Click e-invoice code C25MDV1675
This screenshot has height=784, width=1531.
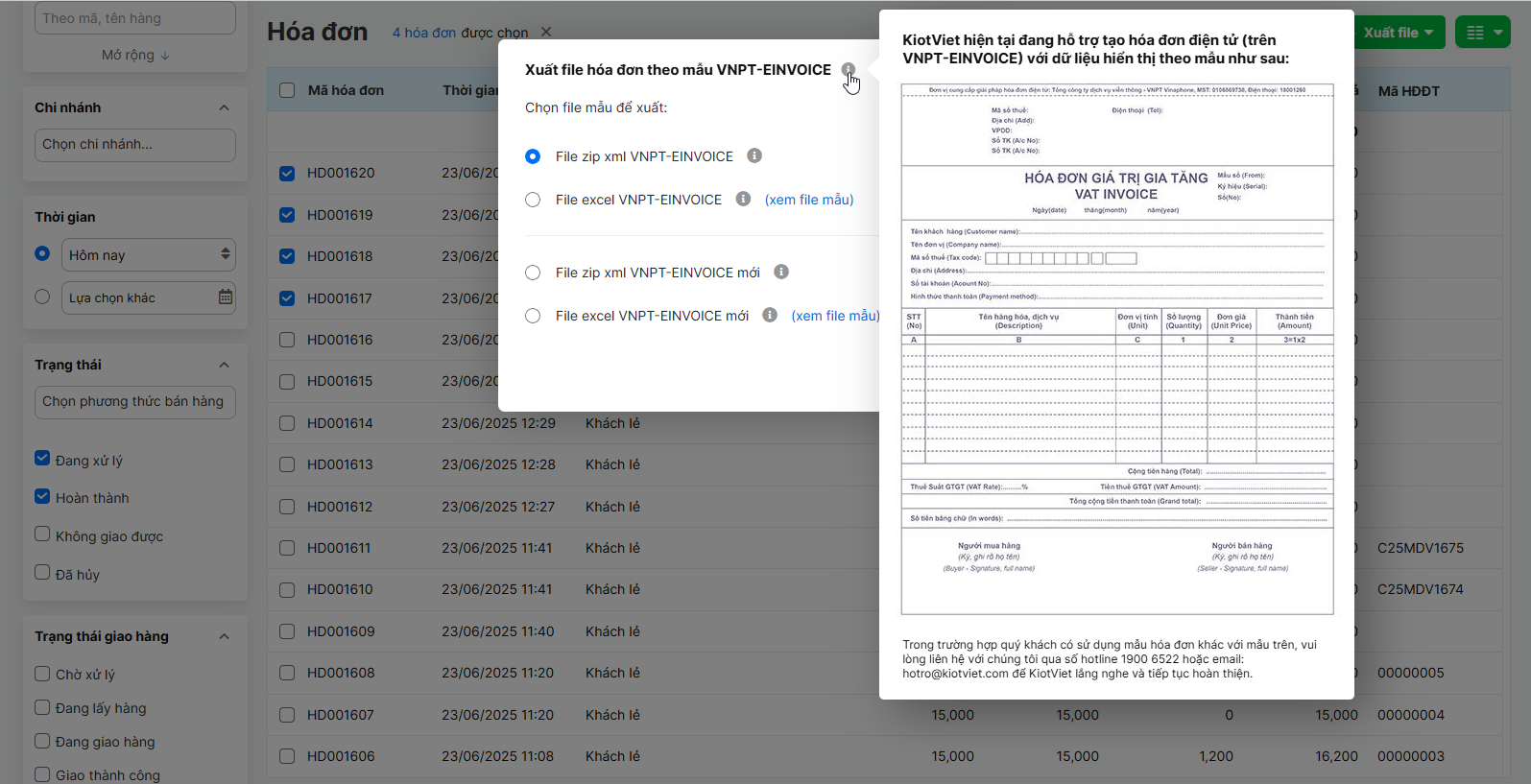(1421, 548)
